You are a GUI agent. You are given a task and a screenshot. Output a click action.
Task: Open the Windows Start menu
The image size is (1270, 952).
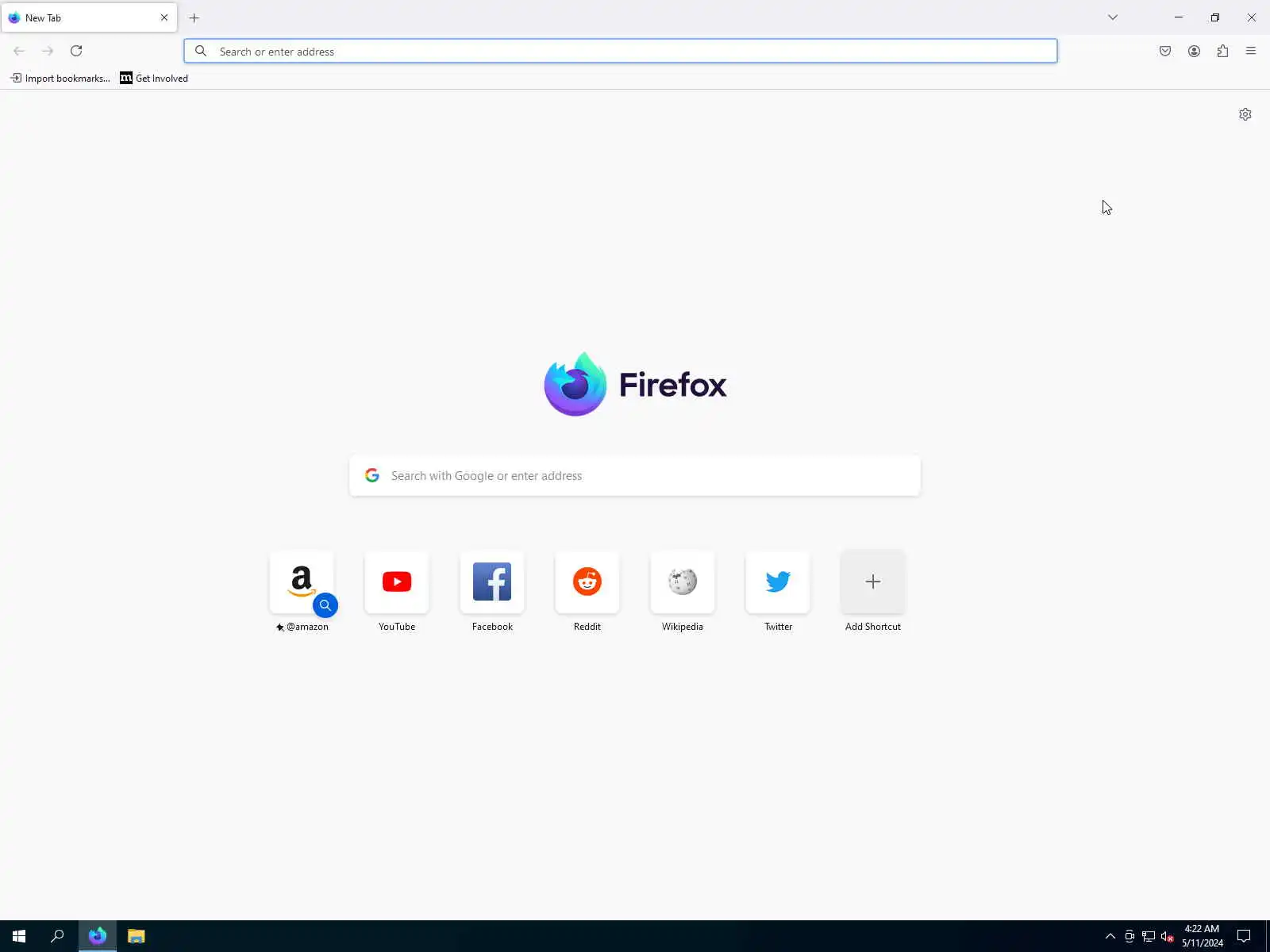pos(19,936)
